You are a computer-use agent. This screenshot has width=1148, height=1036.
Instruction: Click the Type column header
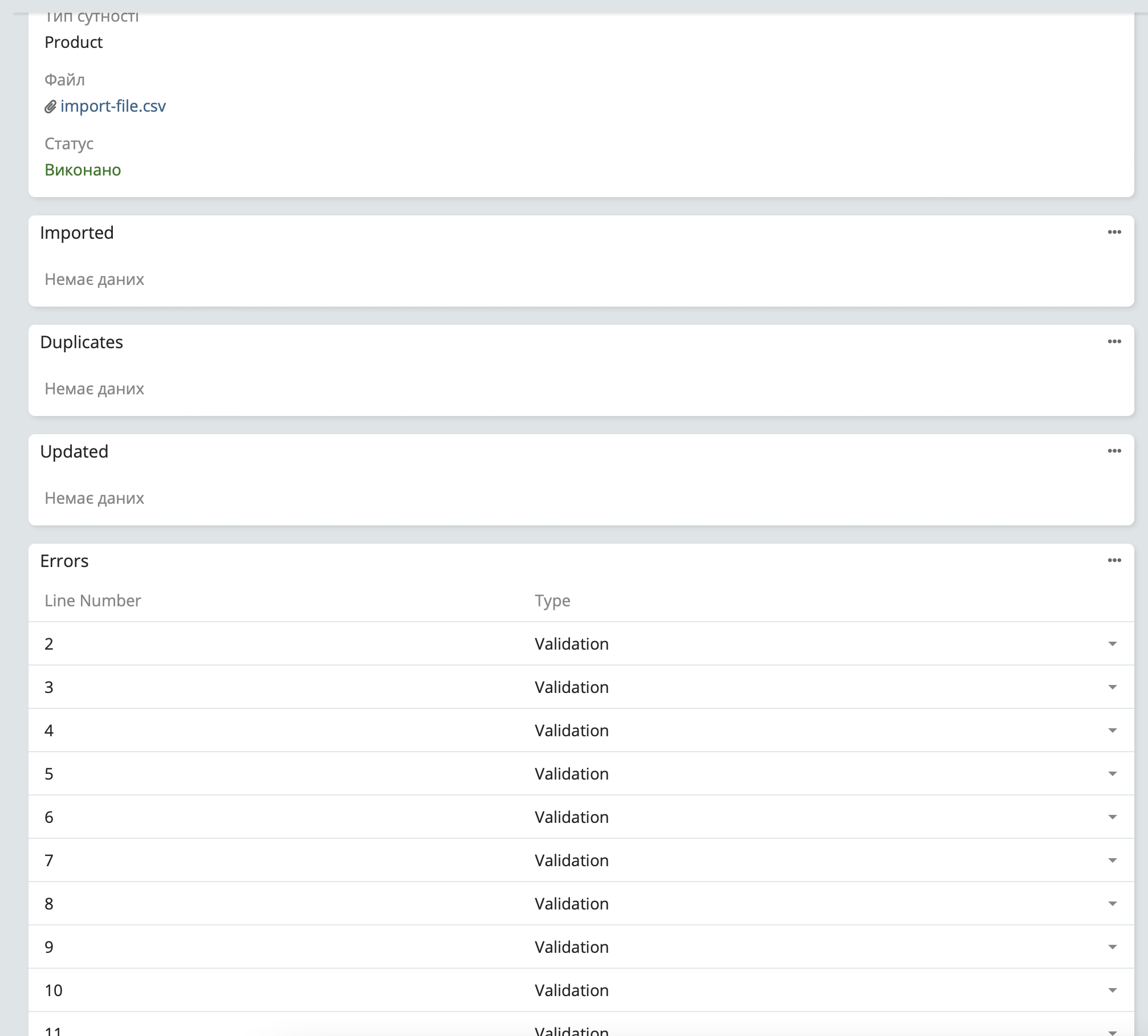coord(552,601)
